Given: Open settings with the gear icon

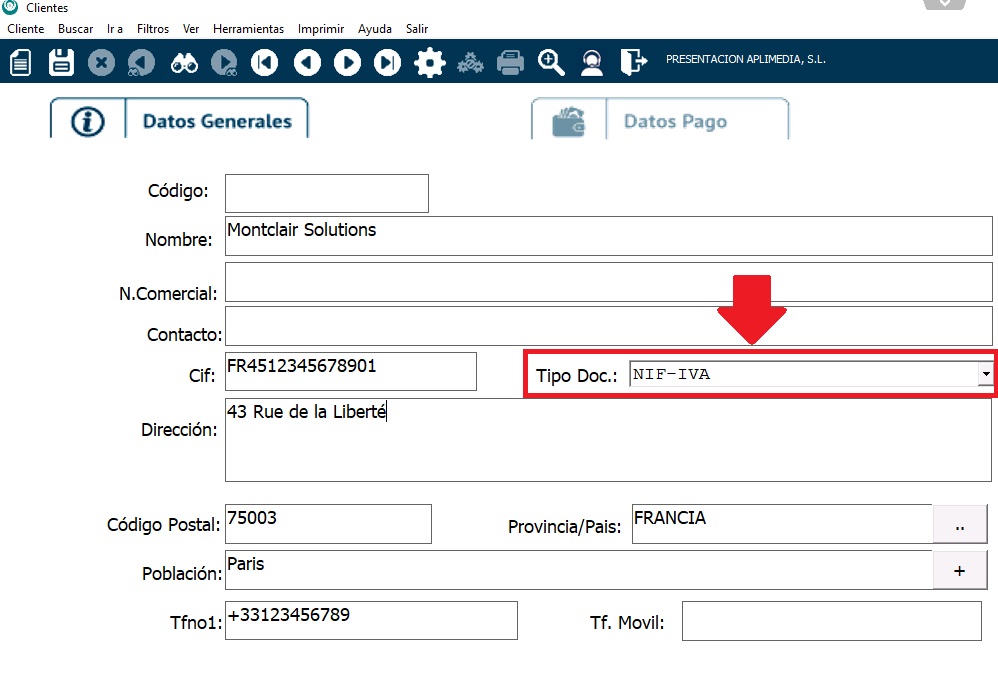Looking at the screenshot, I should pos(429,63).
